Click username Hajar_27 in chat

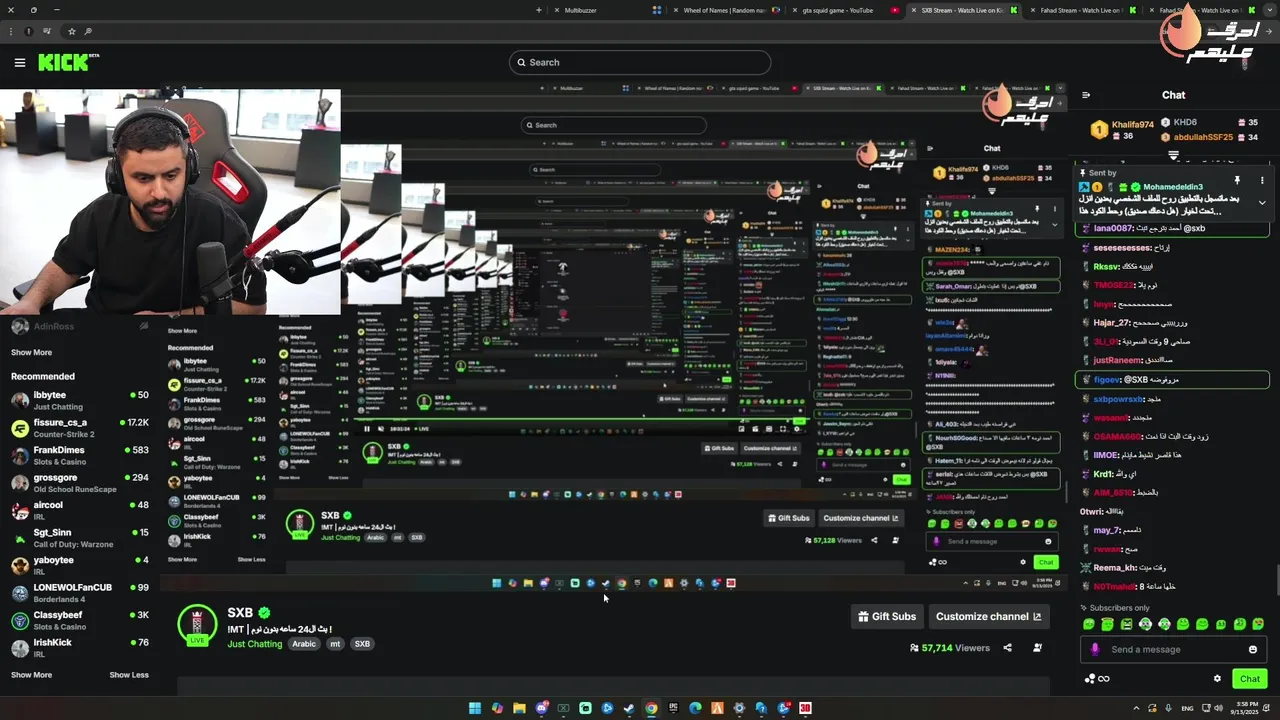[1111, 323]
